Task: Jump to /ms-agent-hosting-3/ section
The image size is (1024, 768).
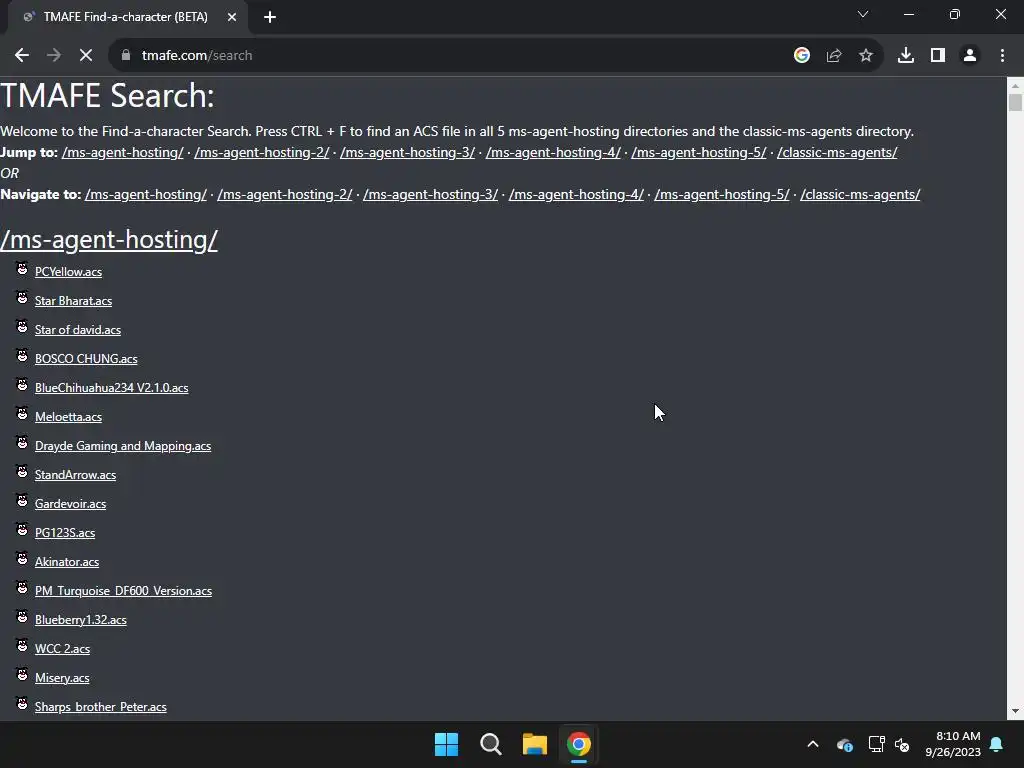Action: 408,152
